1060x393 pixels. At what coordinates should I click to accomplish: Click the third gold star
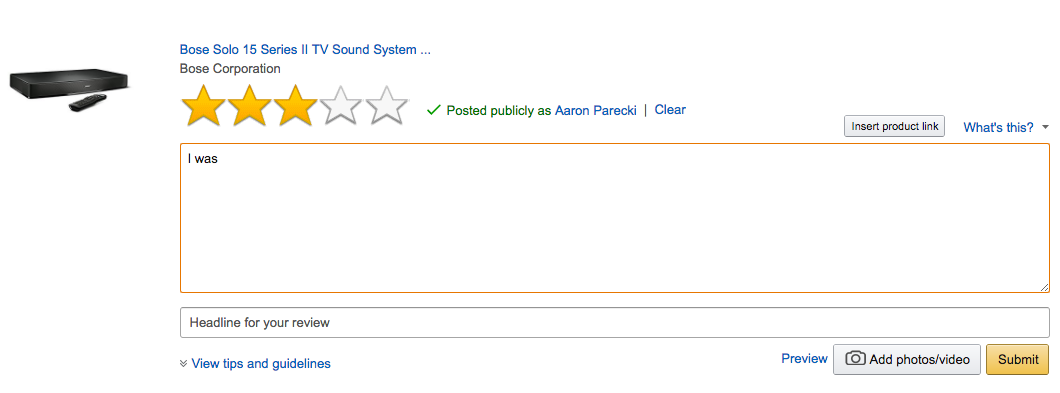295,106
